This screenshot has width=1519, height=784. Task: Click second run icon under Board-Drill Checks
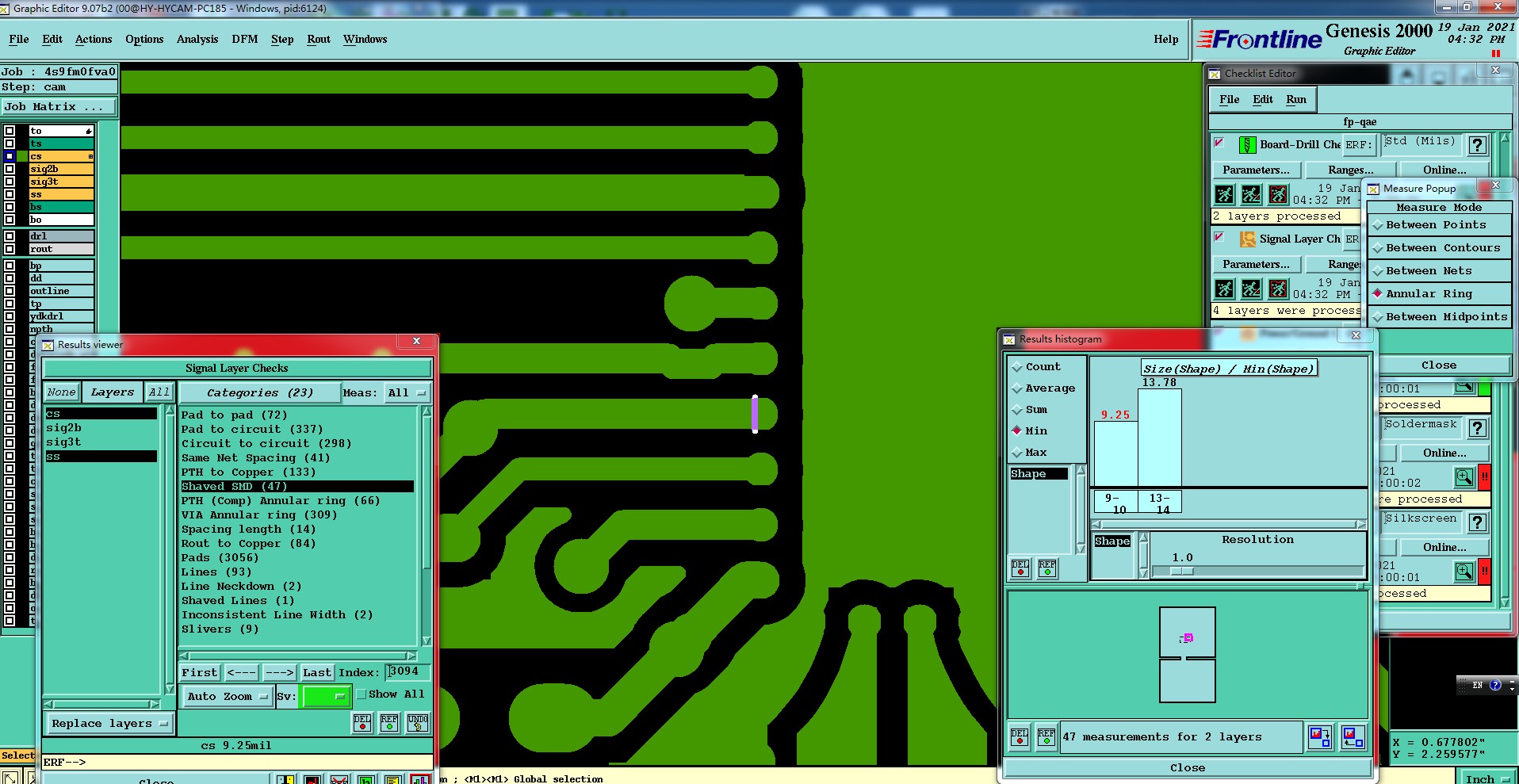click(1251, 194)
